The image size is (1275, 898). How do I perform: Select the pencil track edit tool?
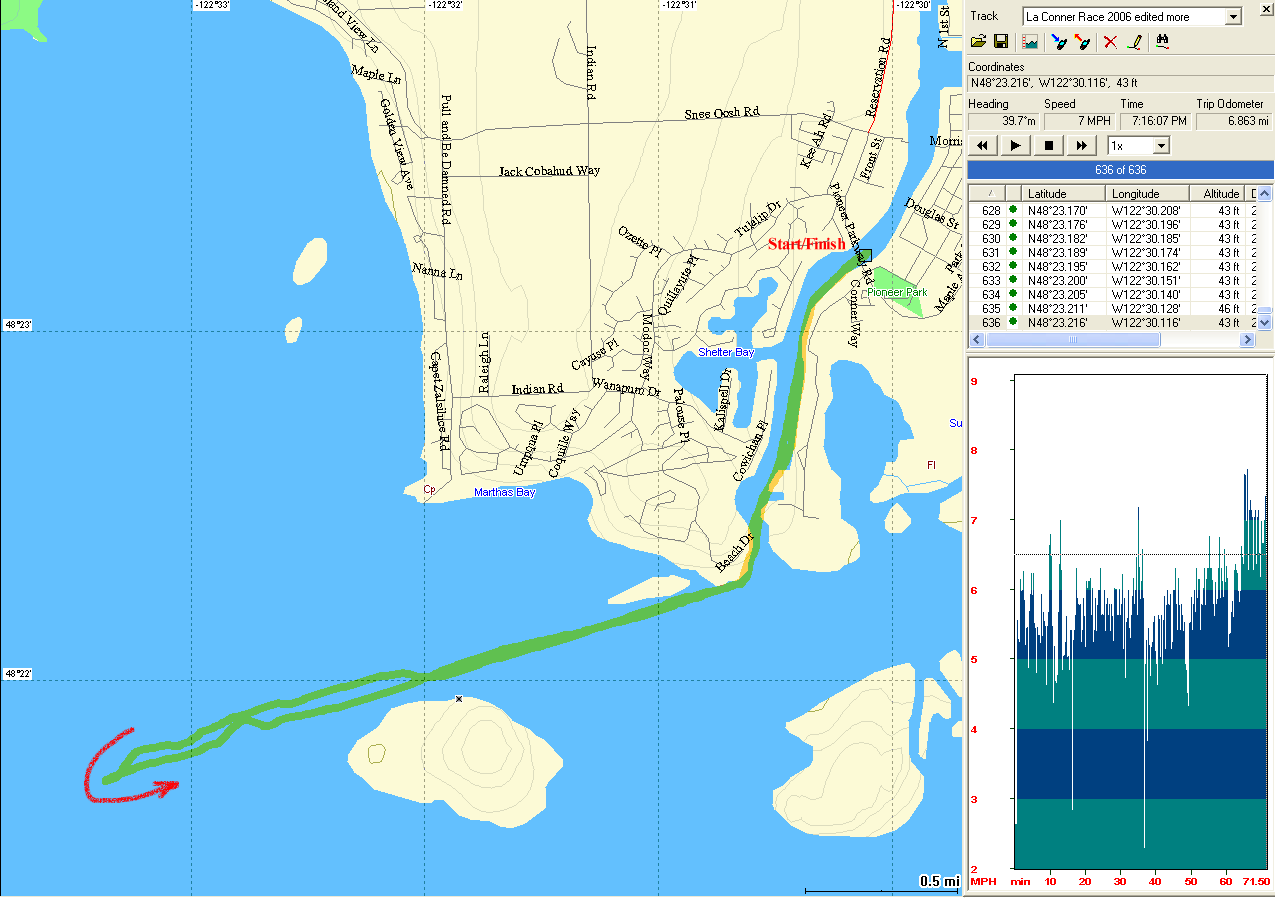pos(1134,42)
